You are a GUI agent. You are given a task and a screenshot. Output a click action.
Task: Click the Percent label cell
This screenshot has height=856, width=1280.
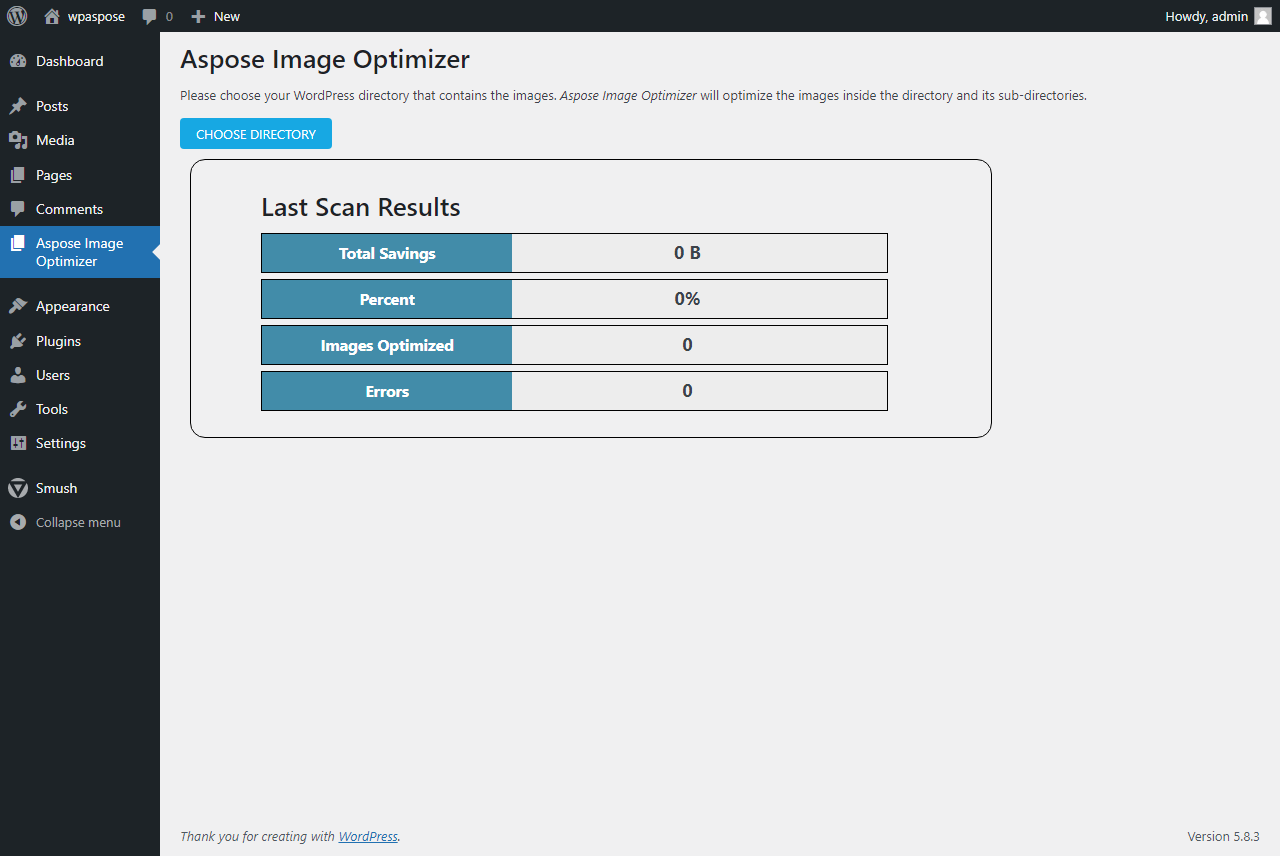pyautogui.click(x=387, y=299)
